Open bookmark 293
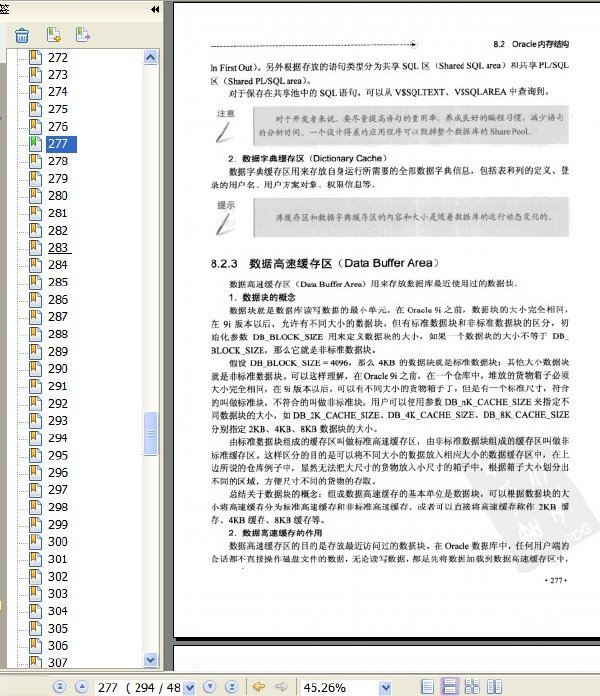The image size is (600, 696). (x=58, y=420)
